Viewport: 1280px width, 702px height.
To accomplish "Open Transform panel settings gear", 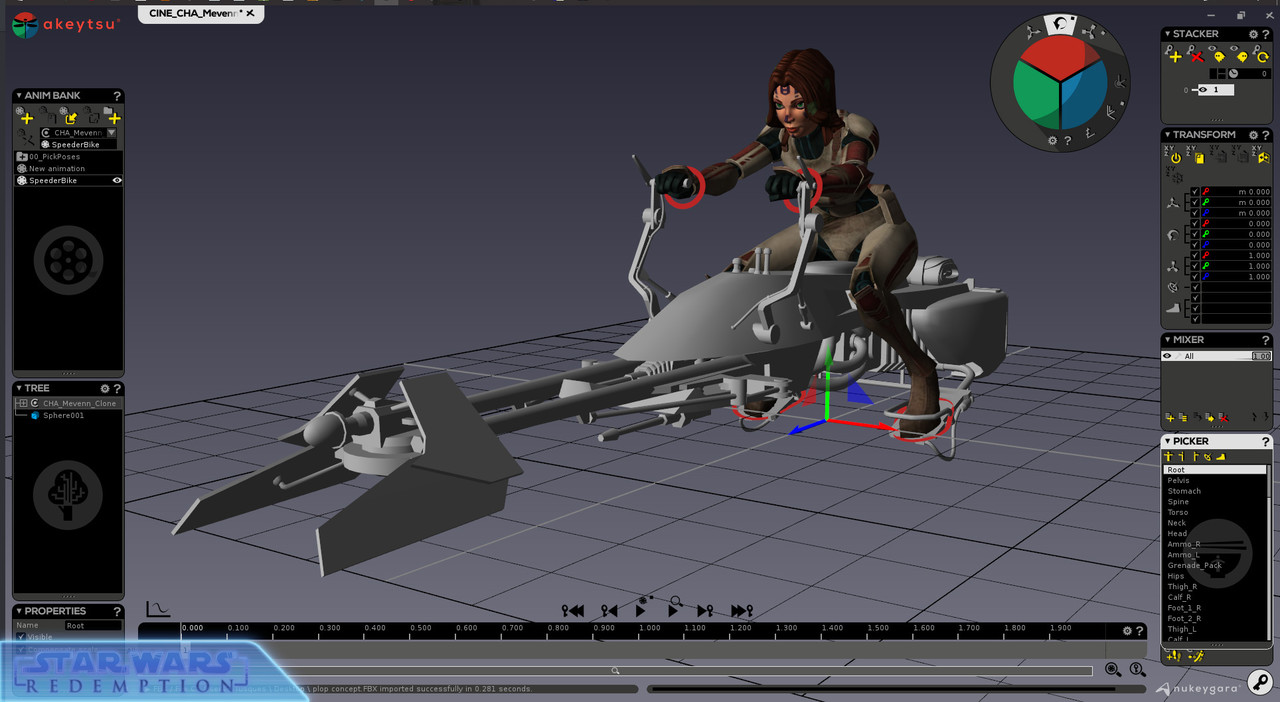I will click(1254, 134).
